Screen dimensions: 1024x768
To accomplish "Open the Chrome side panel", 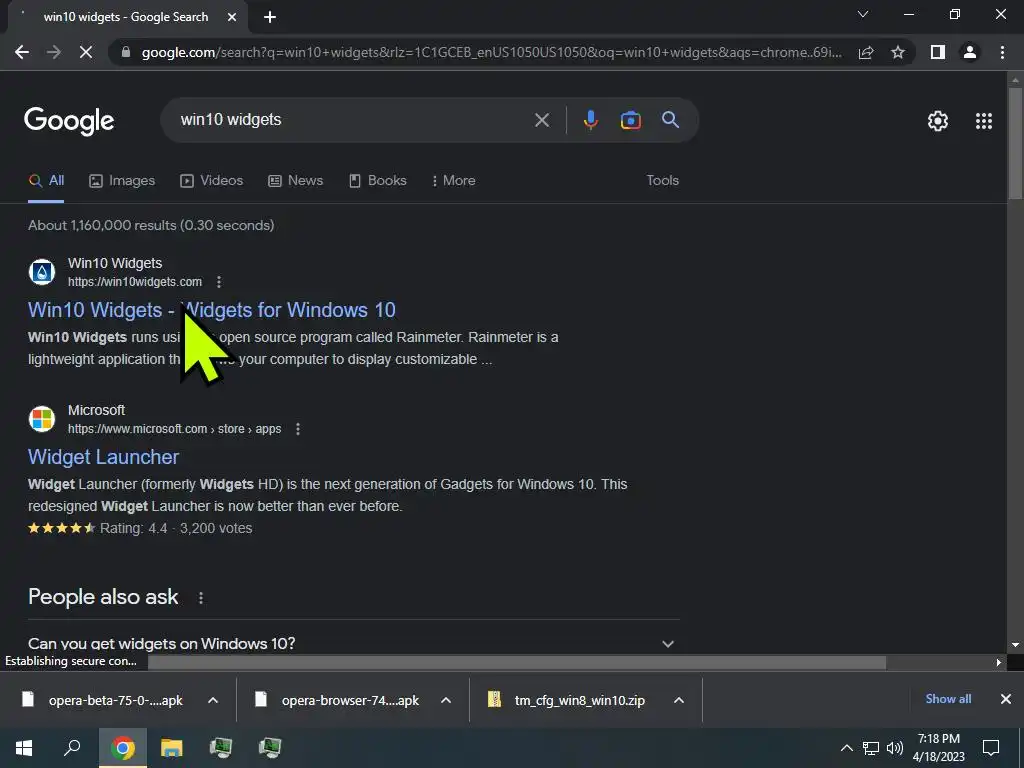I will click(938, 52).
